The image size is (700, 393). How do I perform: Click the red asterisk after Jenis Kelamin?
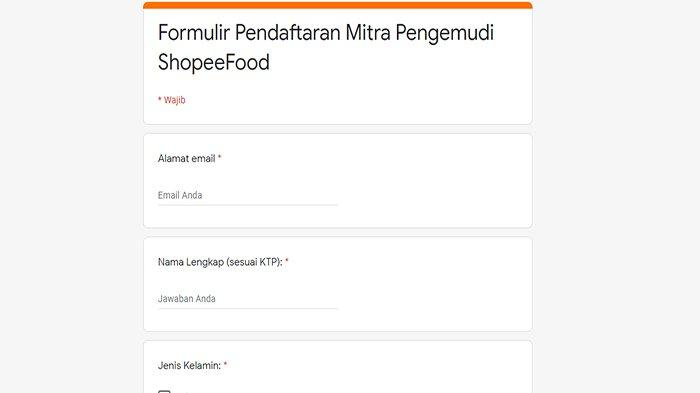click(225, 364)
